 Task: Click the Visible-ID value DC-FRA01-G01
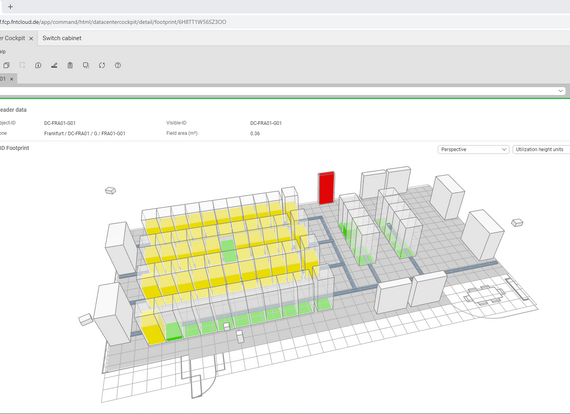click(x=266, y=123)
